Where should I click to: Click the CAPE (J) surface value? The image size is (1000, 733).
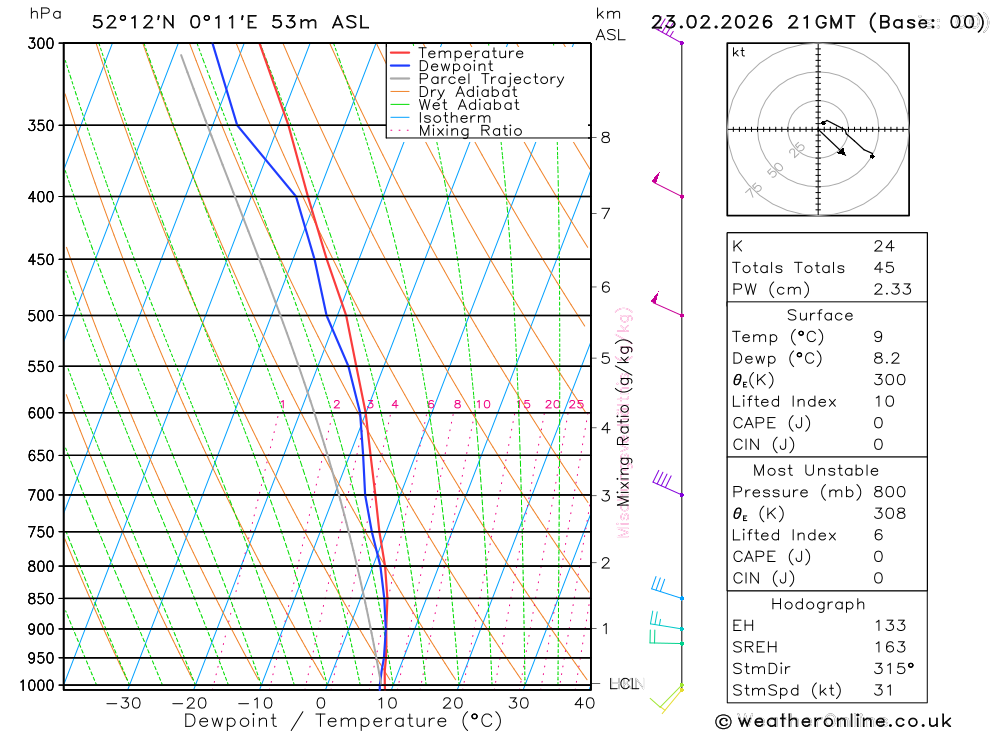coord(878,423)
